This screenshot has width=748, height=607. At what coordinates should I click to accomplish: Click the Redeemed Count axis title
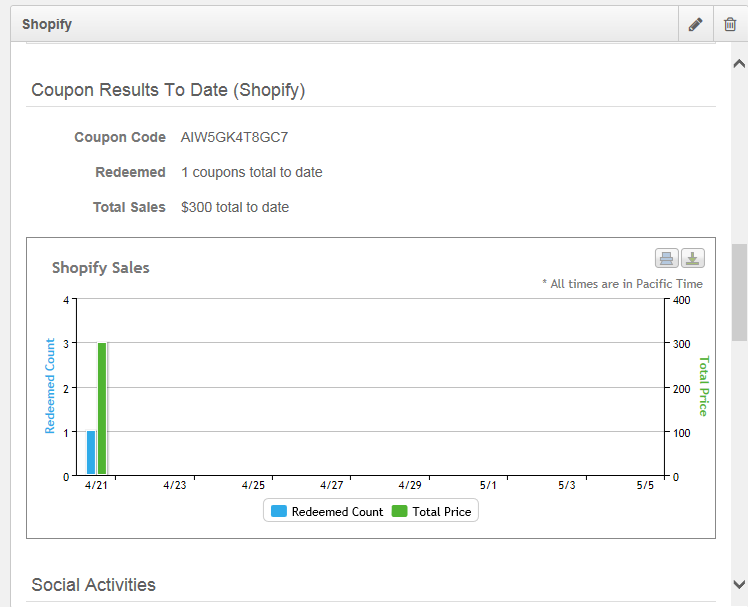click(x=50, y=386)
